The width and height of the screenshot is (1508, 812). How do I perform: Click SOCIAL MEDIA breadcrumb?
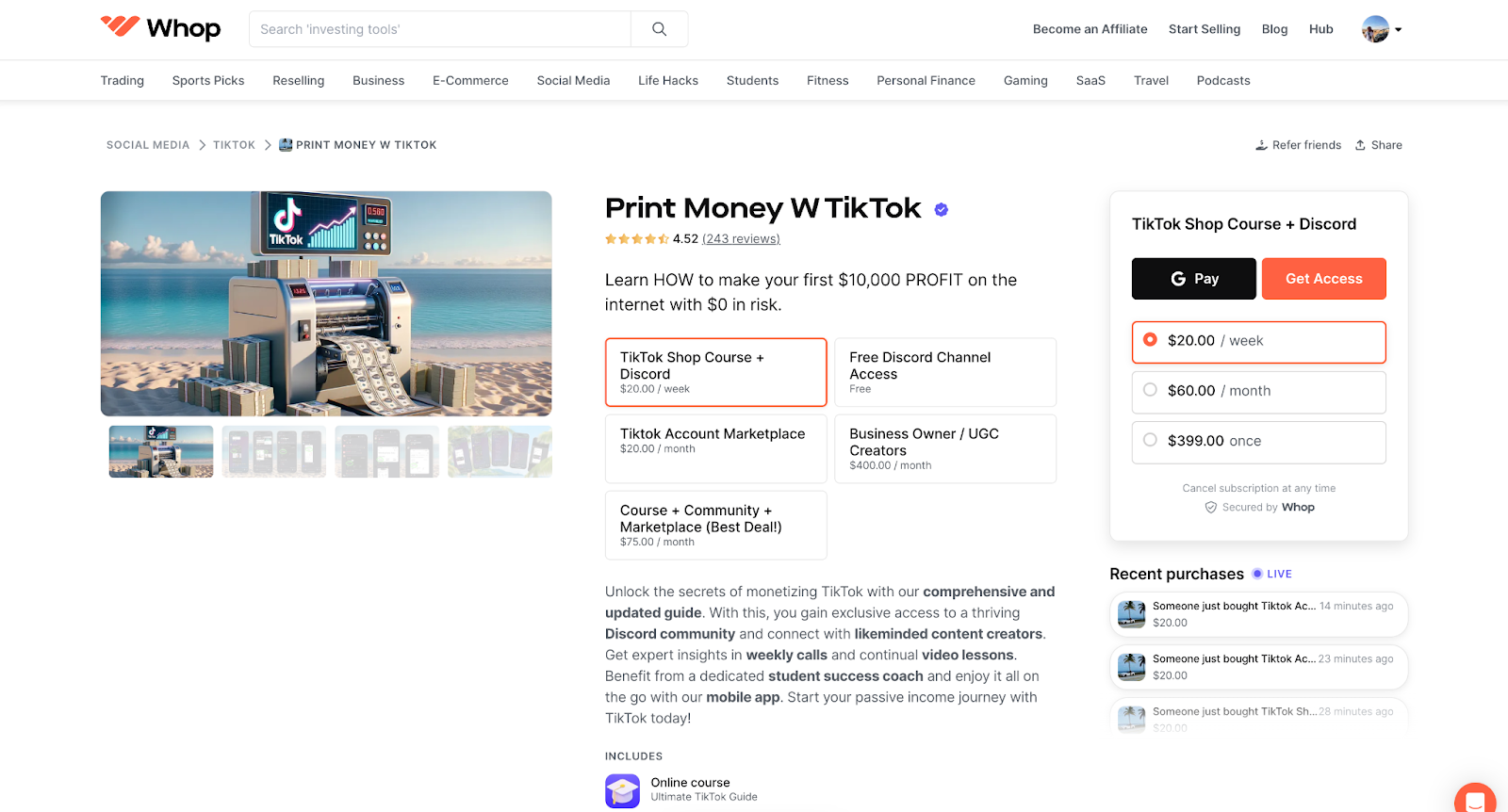(x=148, y=145)
